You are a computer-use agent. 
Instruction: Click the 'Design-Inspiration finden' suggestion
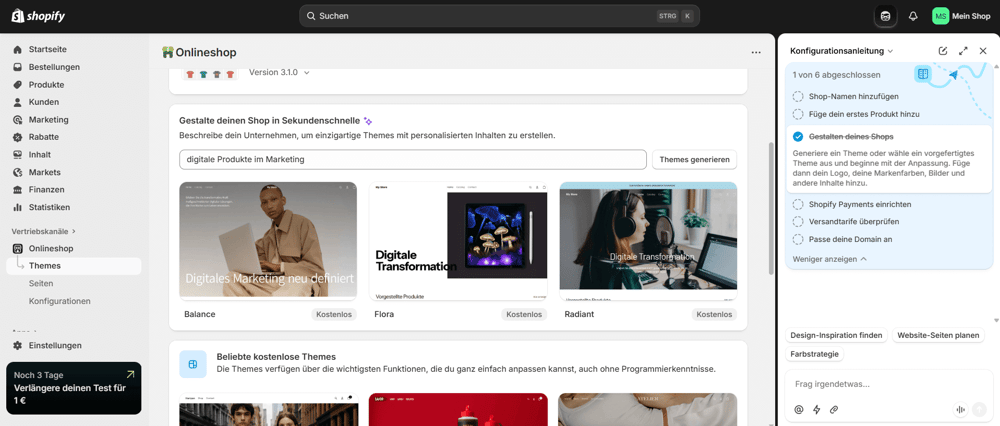pyautogui.click(x=836, y=336)
